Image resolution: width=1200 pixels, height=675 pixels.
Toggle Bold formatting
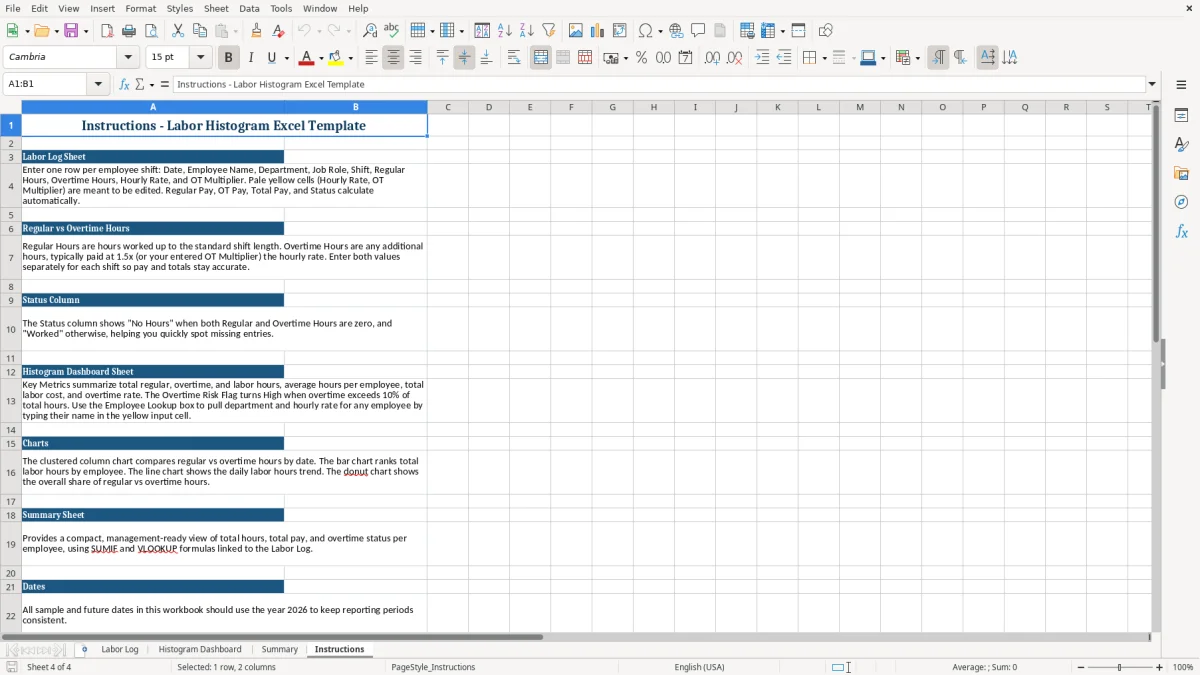point(228,58)
